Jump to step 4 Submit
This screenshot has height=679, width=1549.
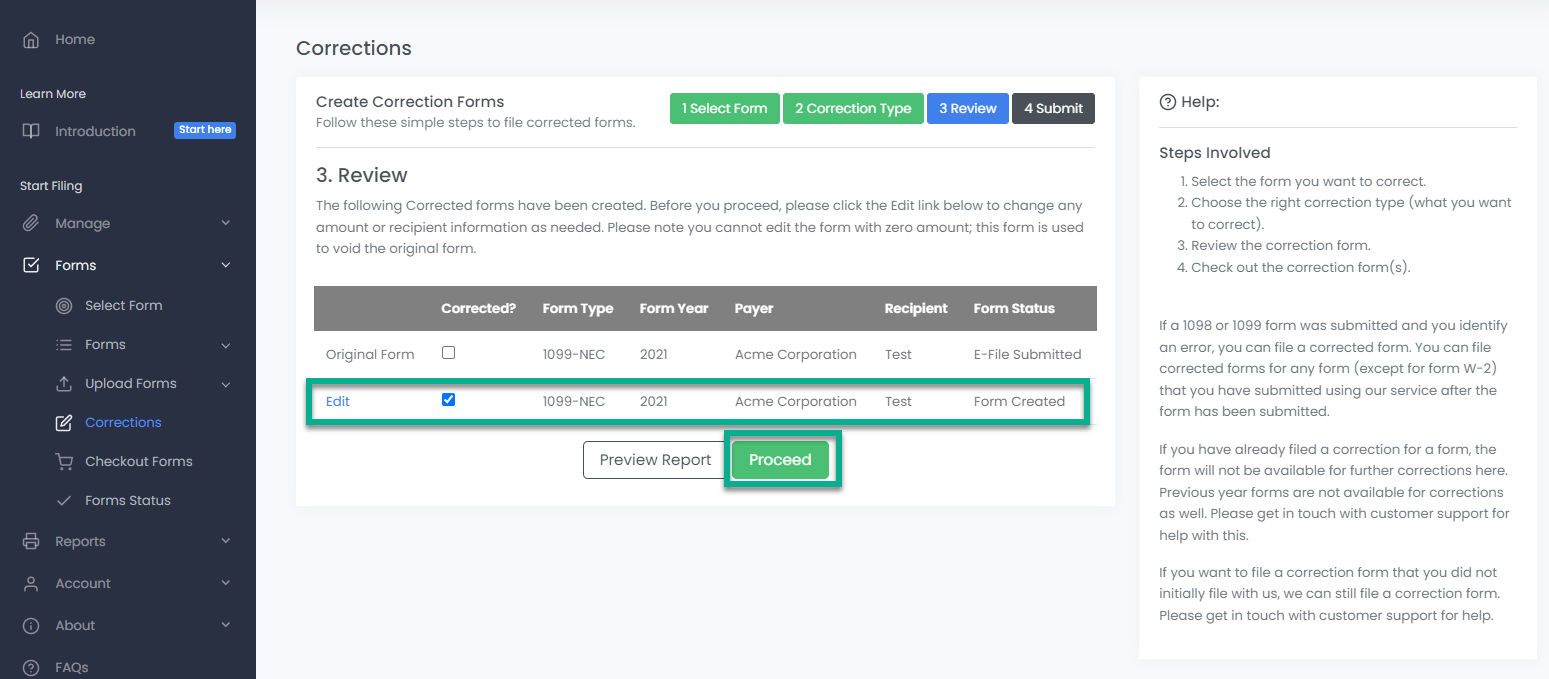1052,108
